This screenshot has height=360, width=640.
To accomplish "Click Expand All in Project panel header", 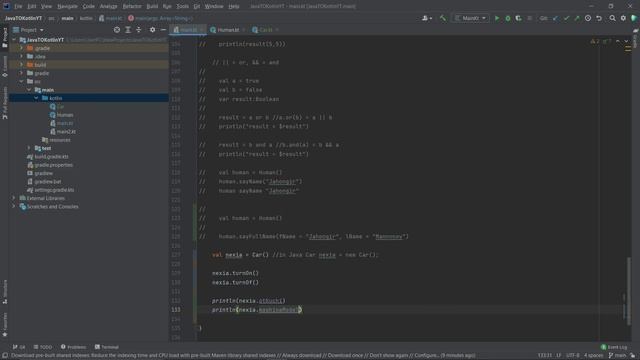I will click(x=128, y=30).
